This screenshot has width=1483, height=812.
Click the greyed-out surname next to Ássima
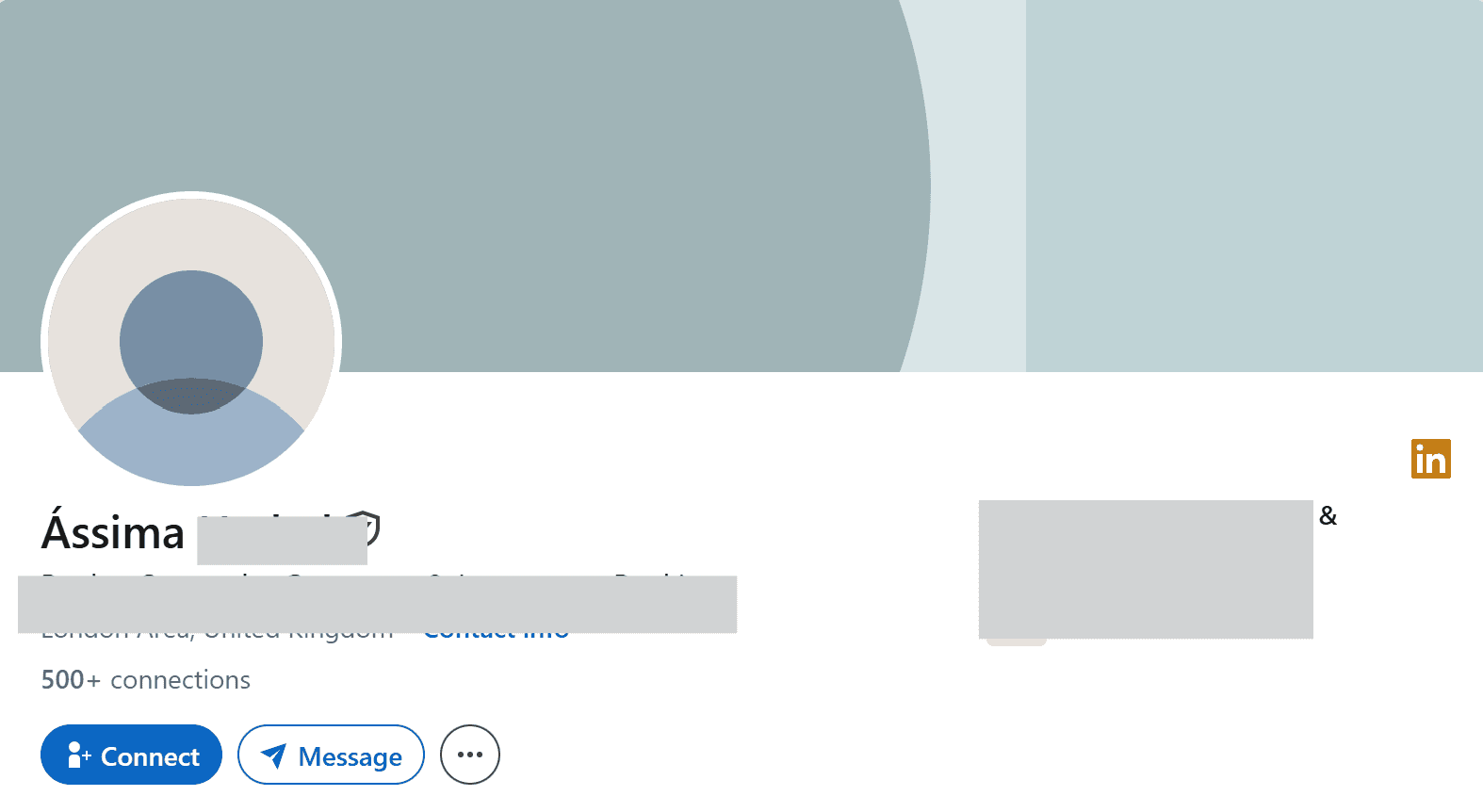[x=282, y=540]
